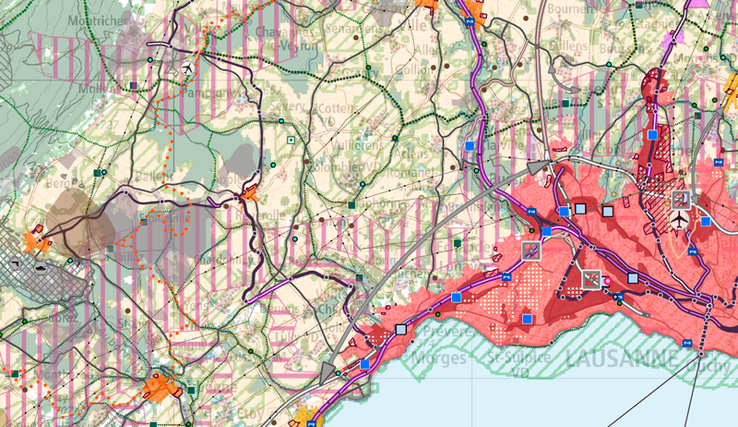
Task: Click the airplane icon near Pampigny
Action: (x=188, y=68)
